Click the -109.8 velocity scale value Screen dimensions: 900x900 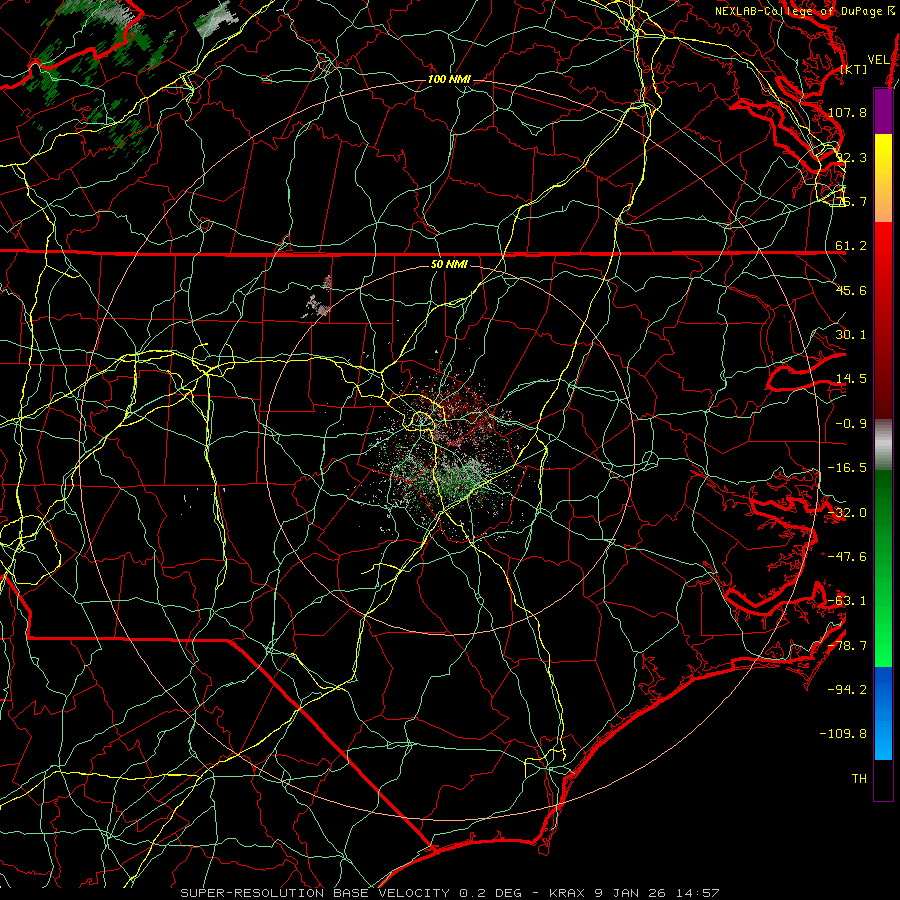pyautogui.click(x=844, y=734)
